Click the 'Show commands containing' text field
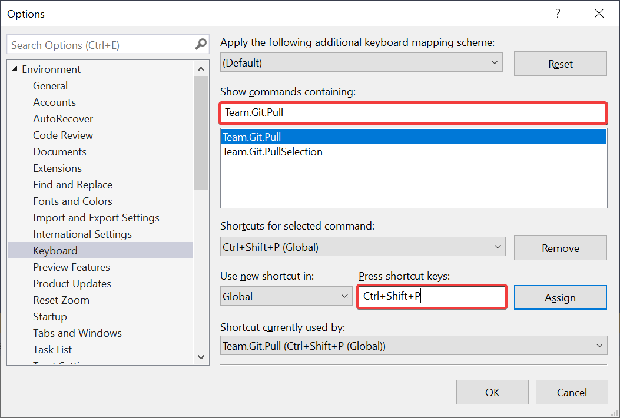Screen dimensions: 620x418 (412, 112)
